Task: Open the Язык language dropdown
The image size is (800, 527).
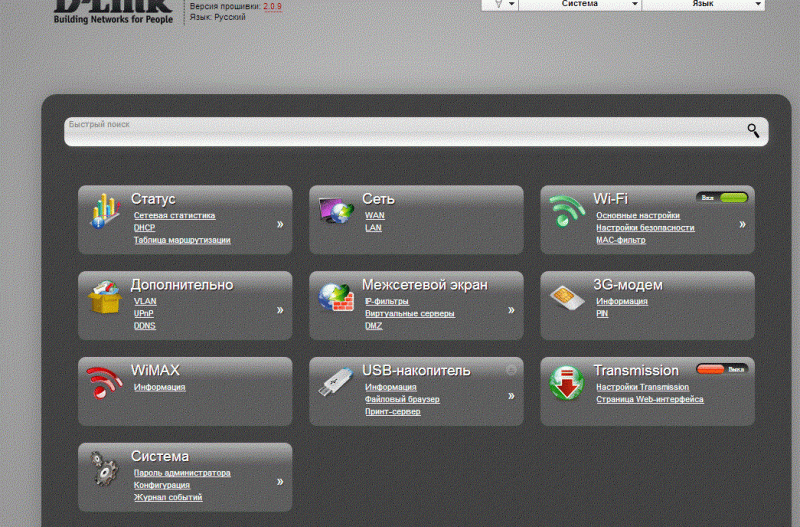Action: tap(716, 4)
